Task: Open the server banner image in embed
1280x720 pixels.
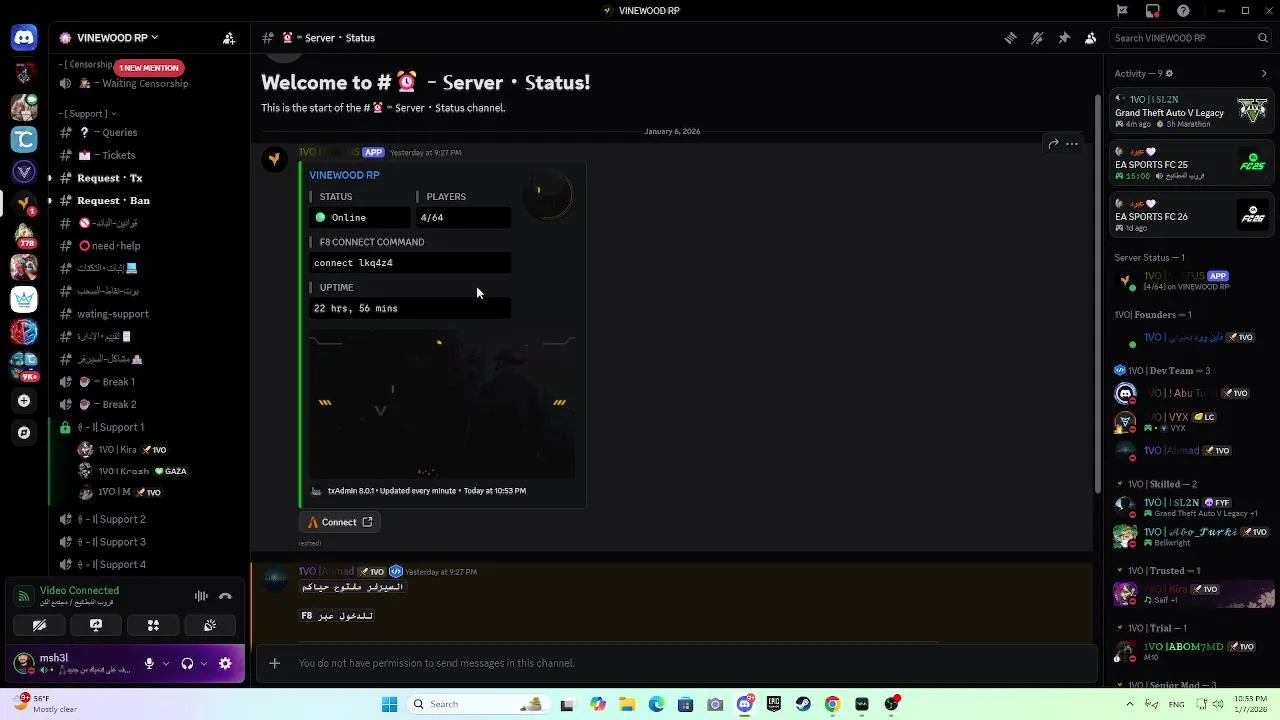Action: point(442,406)
